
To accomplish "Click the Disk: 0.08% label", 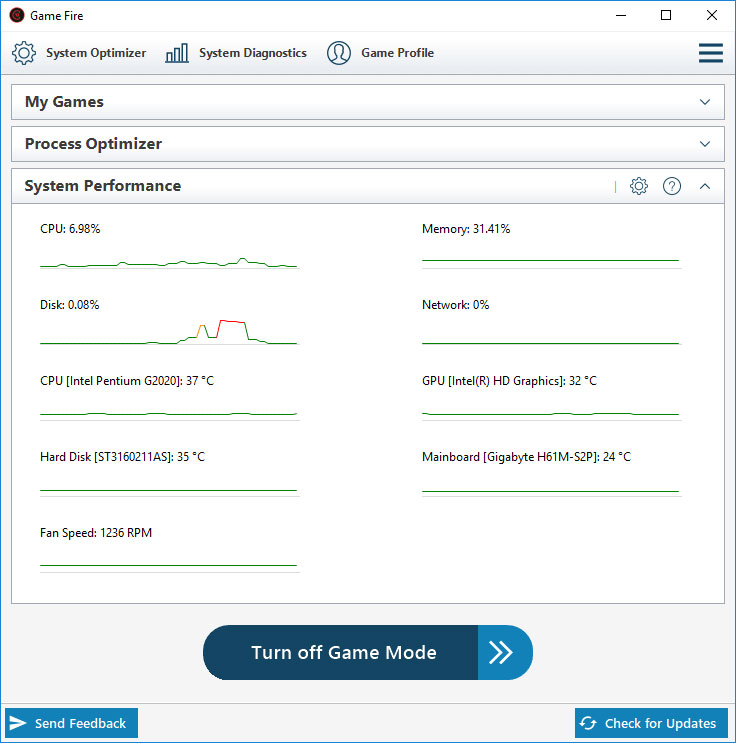I will 70,305.
